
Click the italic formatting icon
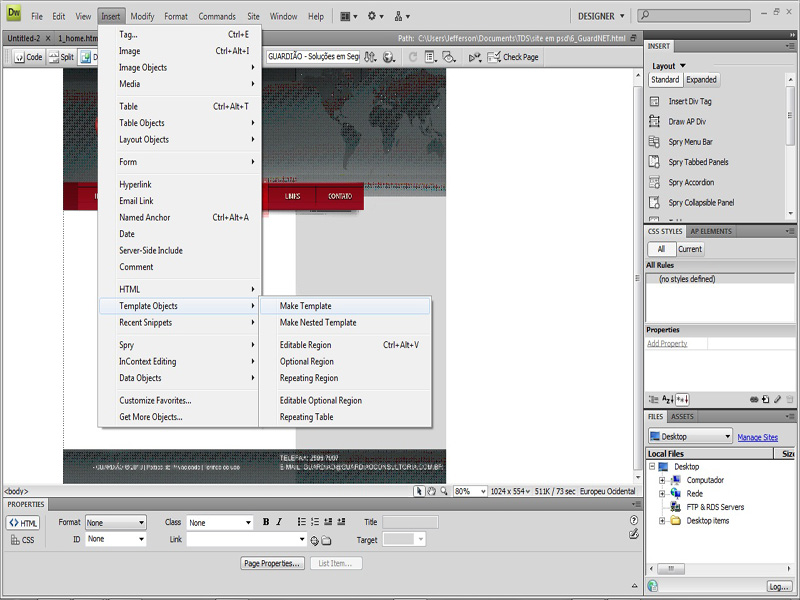(x=279, y=522)
